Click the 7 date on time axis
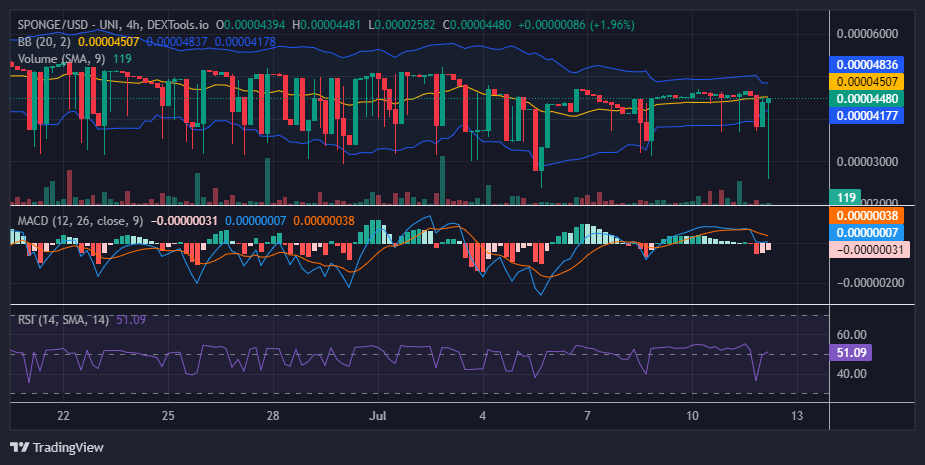 click(x=587, y=415)
